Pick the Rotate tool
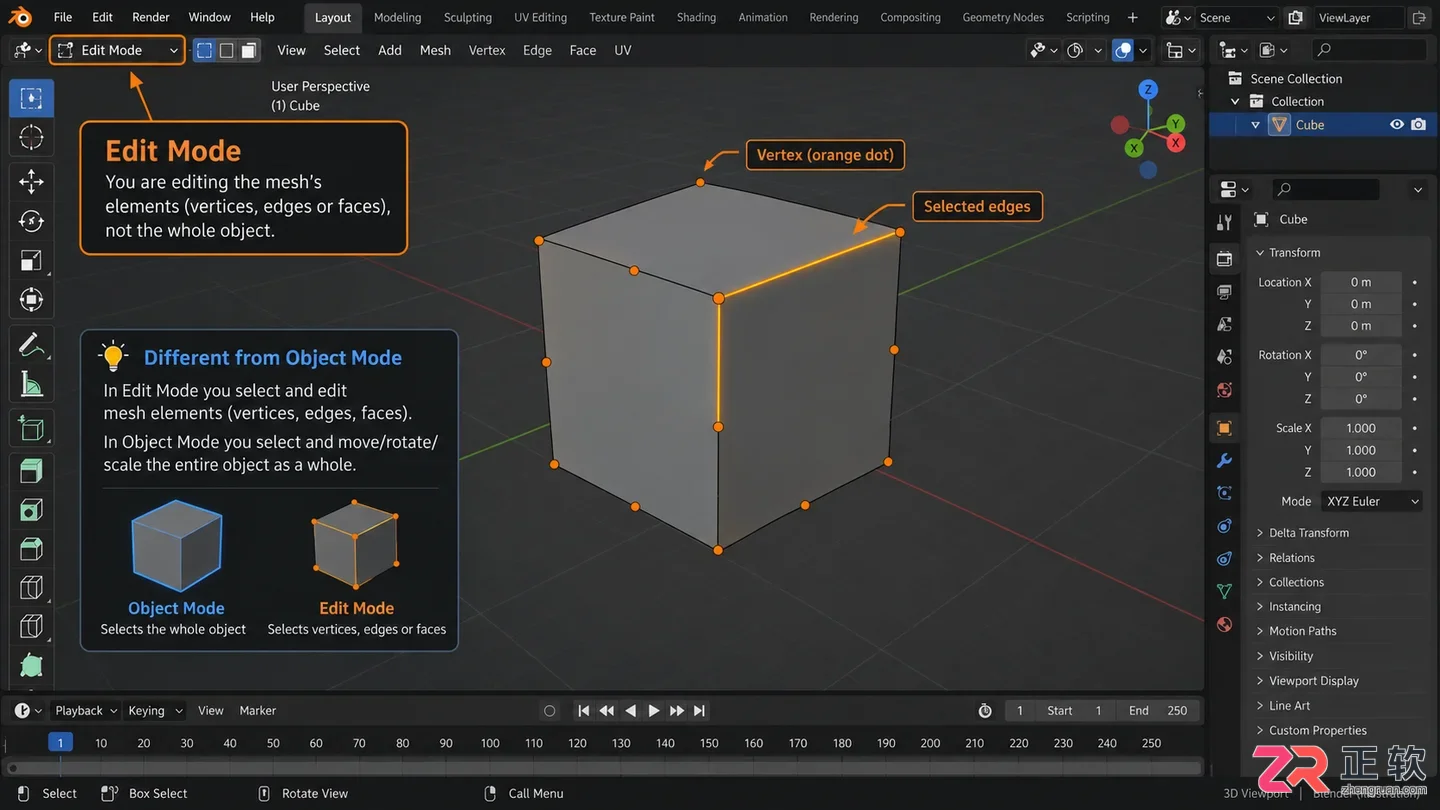This screenshot has height=810, width=1440. tap(31, 221)
